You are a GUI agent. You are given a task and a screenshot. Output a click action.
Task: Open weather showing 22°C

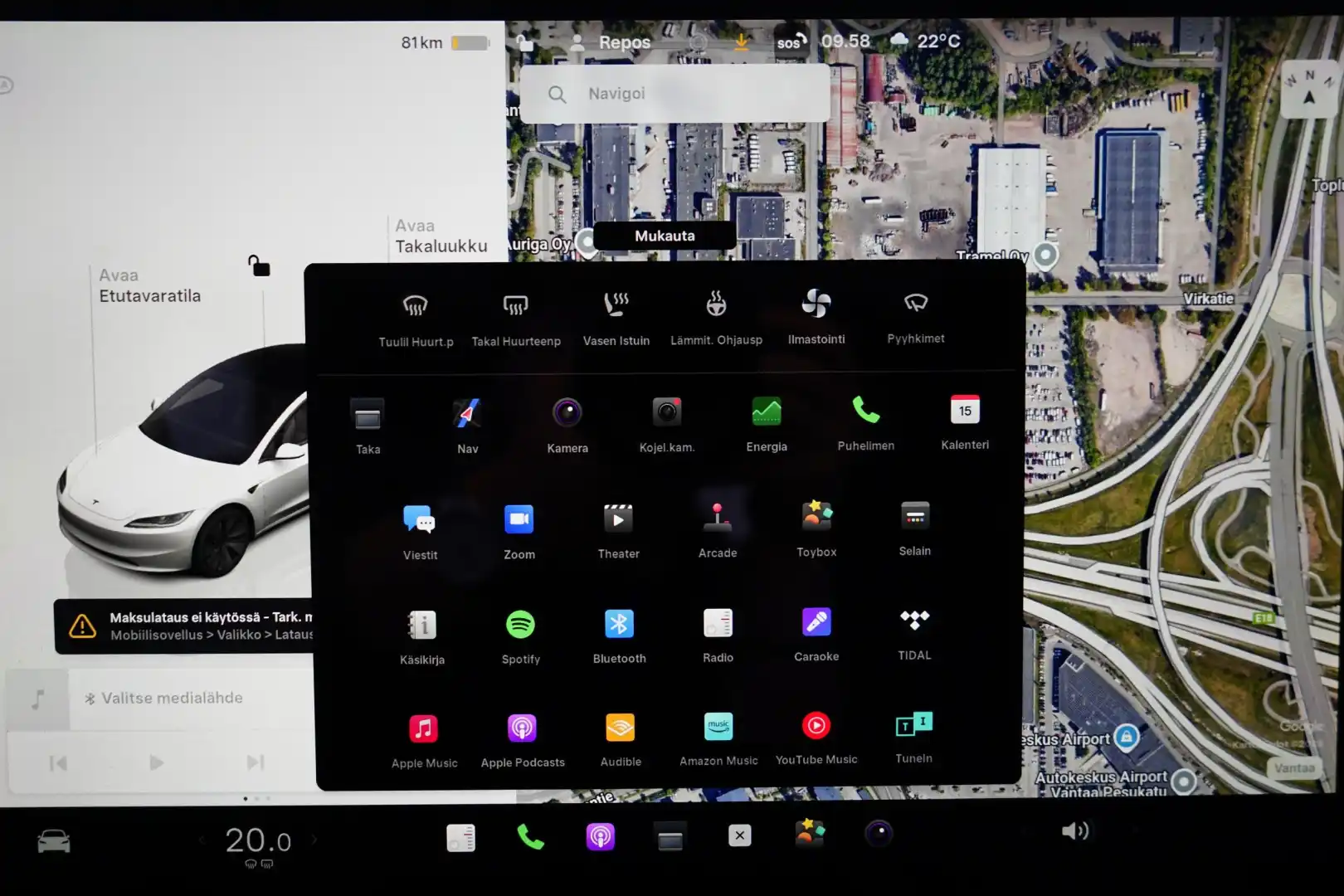click(x=925, y=40)
